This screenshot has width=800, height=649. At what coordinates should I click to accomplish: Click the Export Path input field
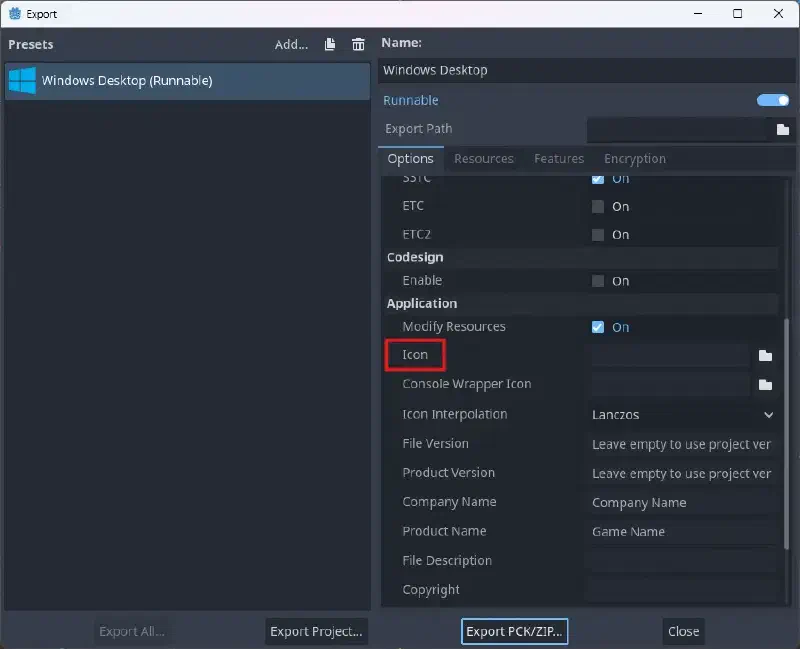[x=679, y=130]
